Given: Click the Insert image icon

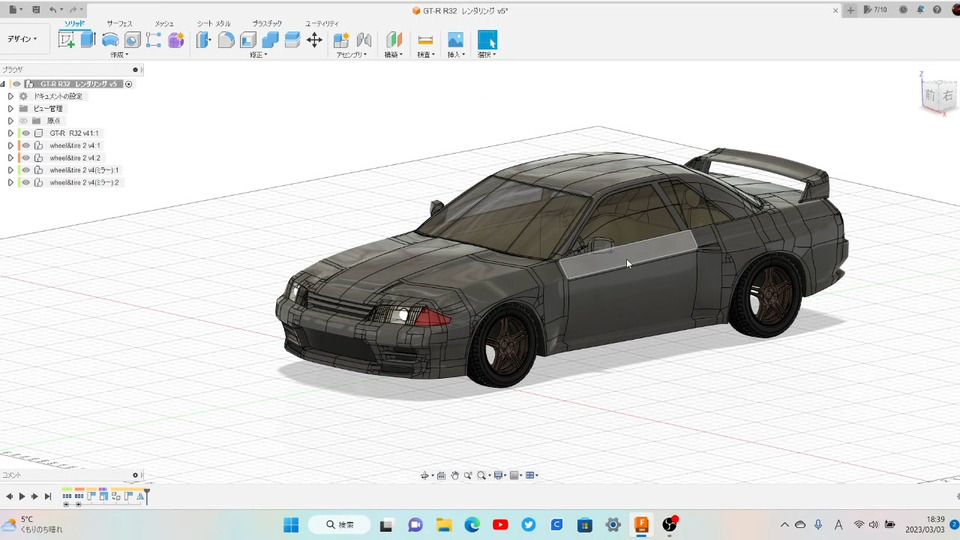Looking at the screenshot, I should tap(456, 40).
